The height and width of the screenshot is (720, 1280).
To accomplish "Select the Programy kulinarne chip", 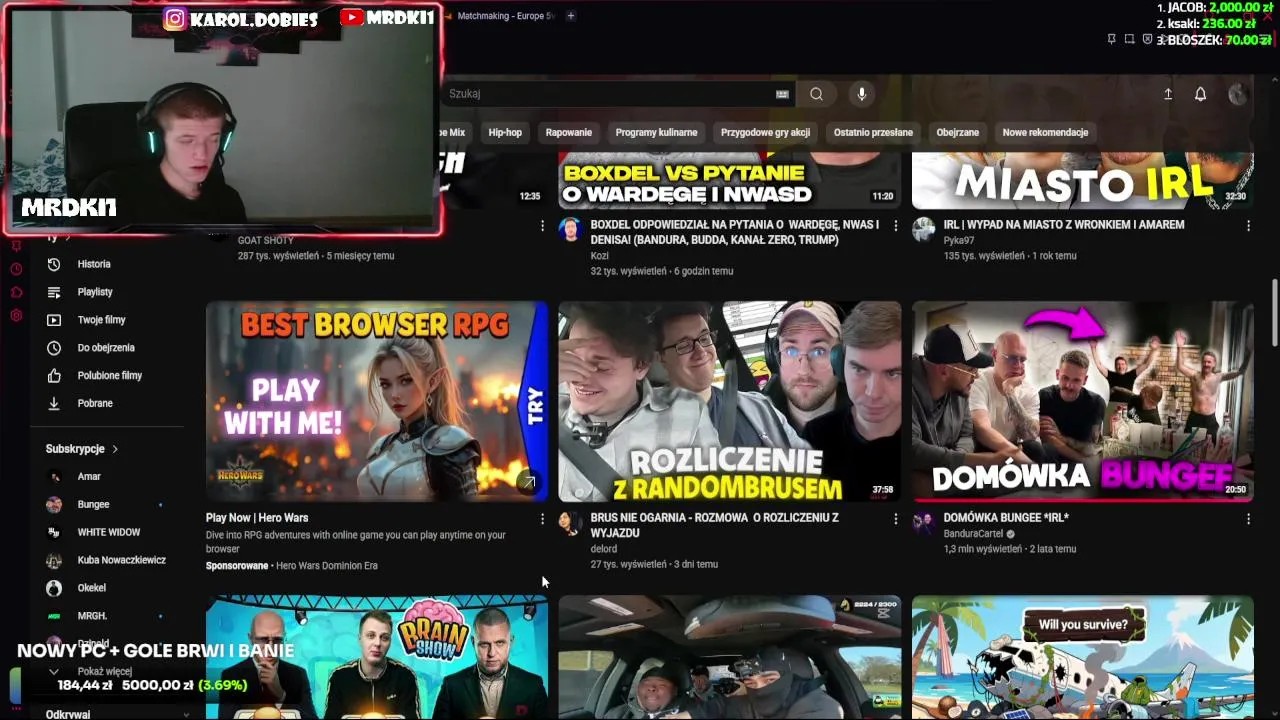I will click(656, 132).
